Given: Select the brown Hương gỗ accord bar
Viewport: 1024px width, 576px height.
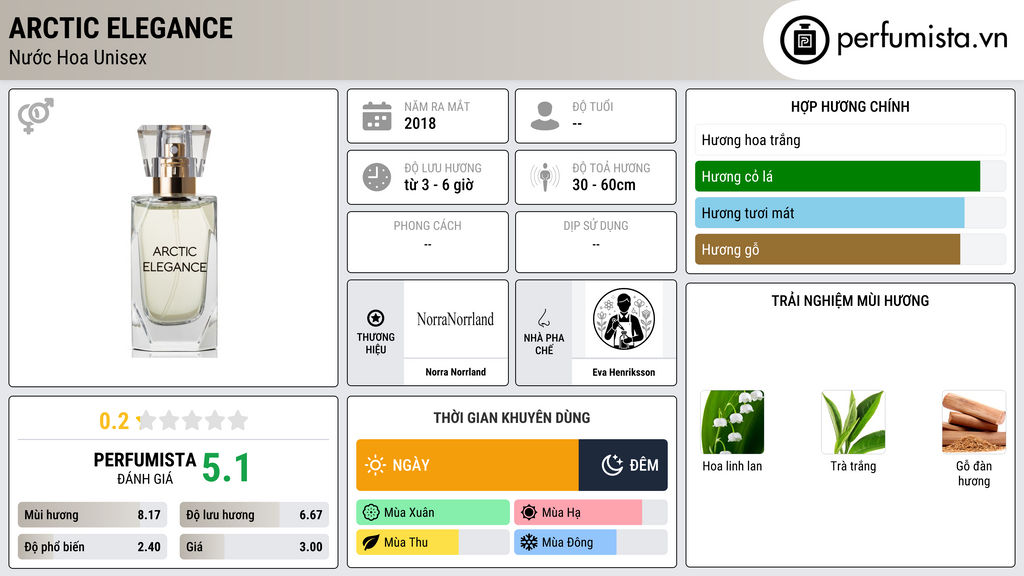Looking at the screenshot, I should [x=850, y=249].
